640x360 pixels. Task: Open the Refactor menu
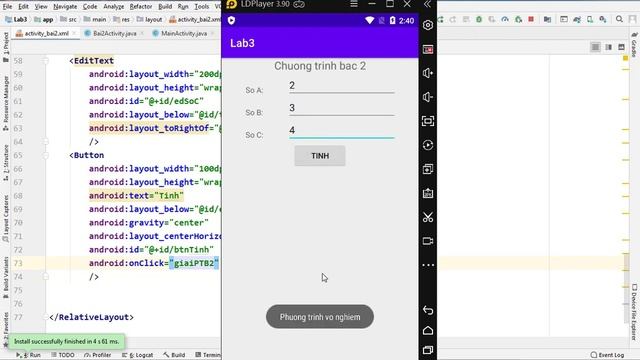(140, 7)
